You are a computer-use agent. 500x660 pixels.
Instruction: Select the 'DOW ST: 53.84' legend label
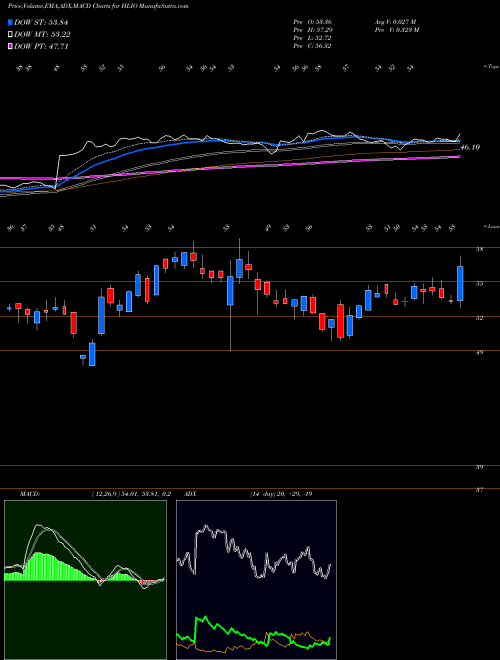coord(41,22)
